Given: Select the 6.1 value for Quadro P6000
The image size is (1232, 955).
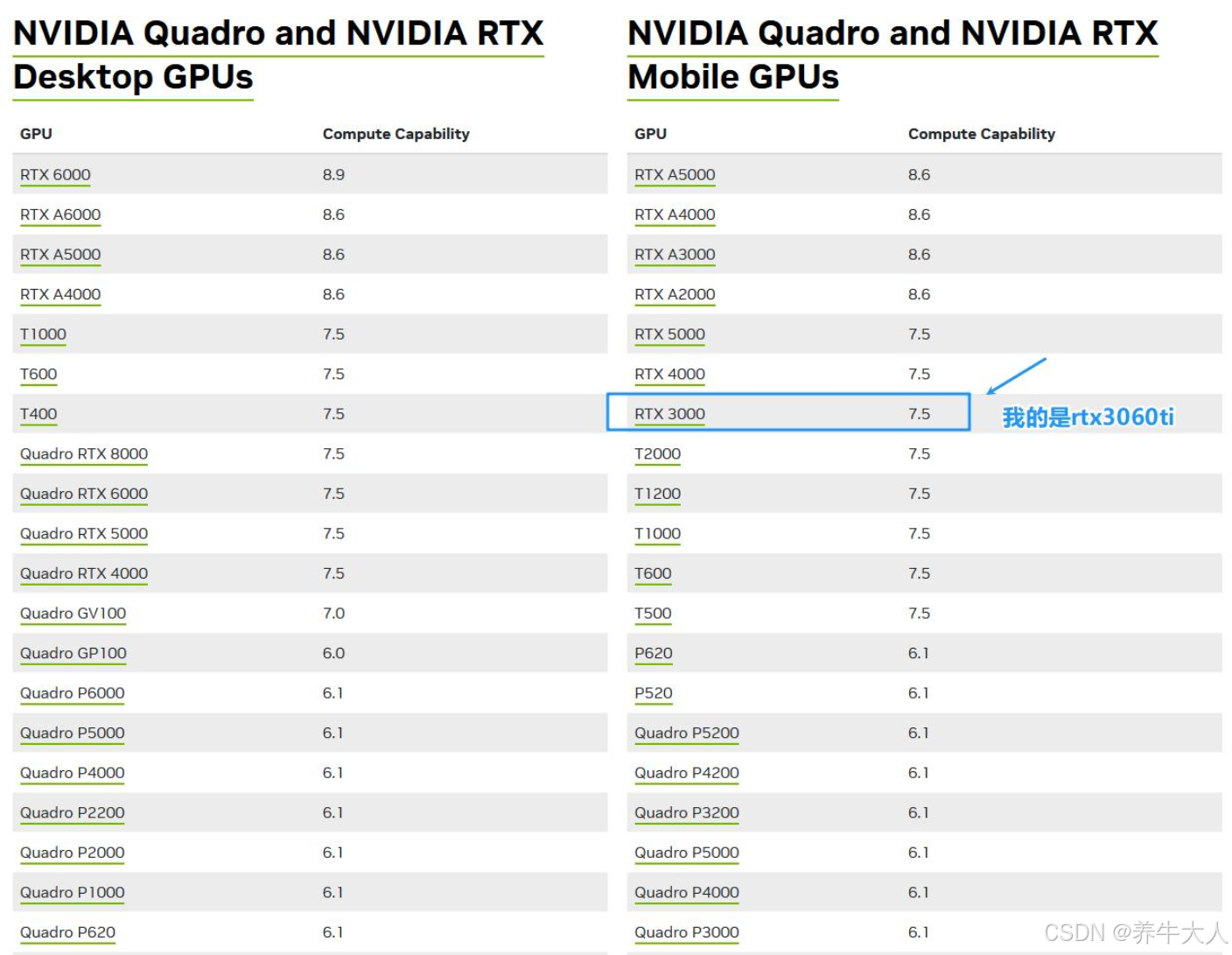Looking at the screenshot, I should coord(332,692).
